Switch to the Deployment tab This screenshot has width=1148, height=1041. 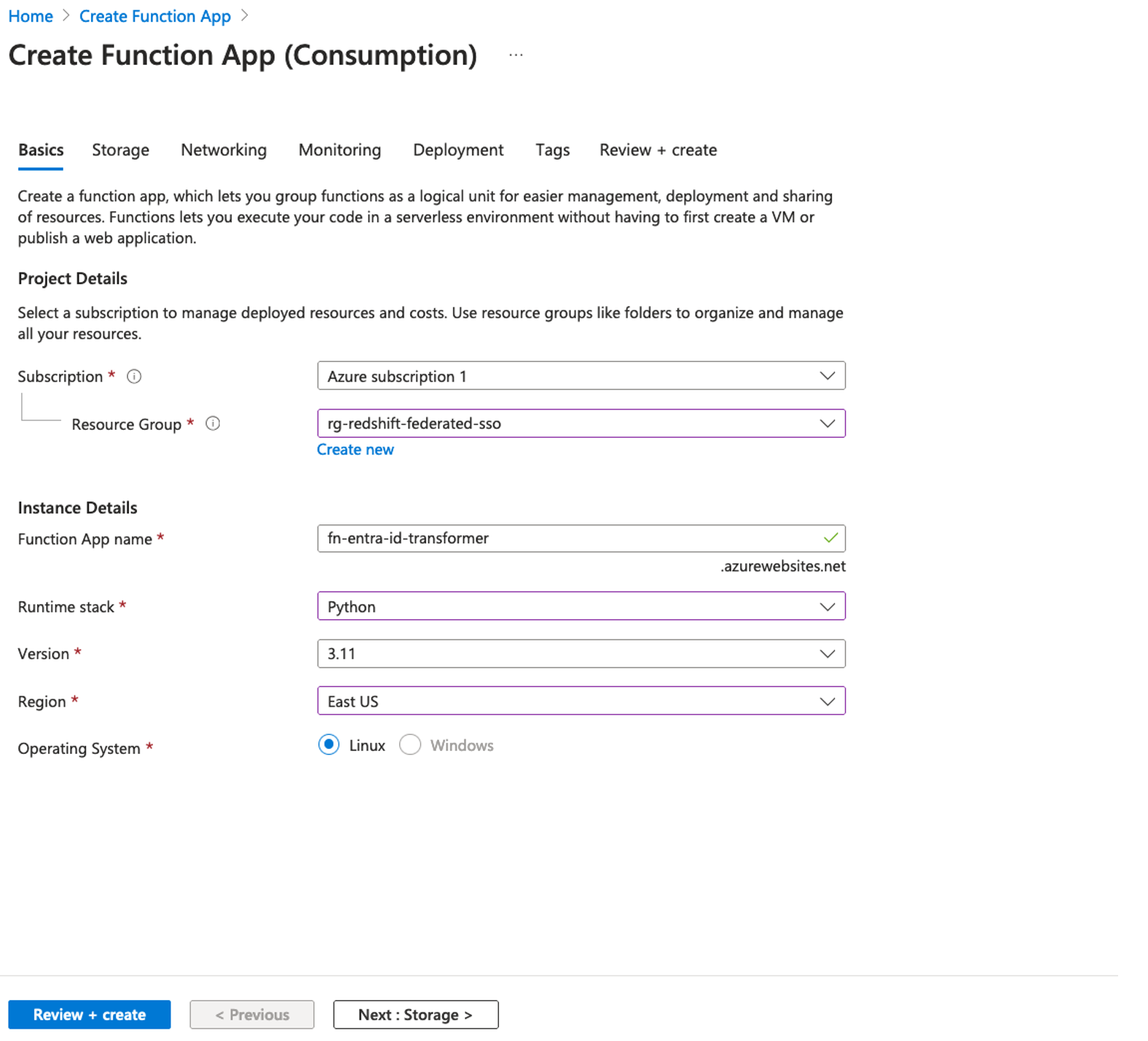[x=458, y=150]
